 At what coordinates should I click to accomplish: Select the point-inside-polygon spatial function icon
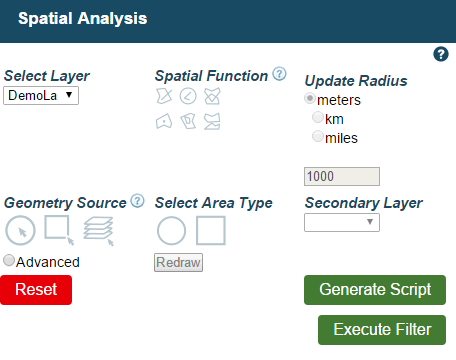pos(164,121)
